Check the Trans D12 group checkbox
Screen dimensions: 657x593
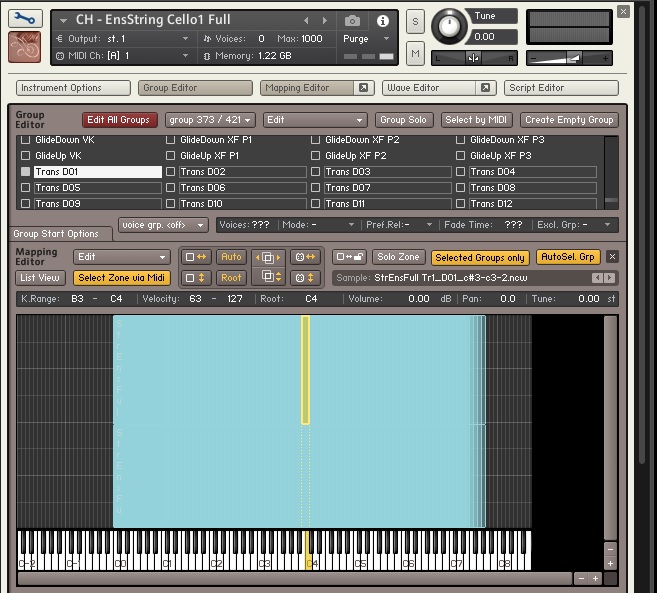[460, 203]
